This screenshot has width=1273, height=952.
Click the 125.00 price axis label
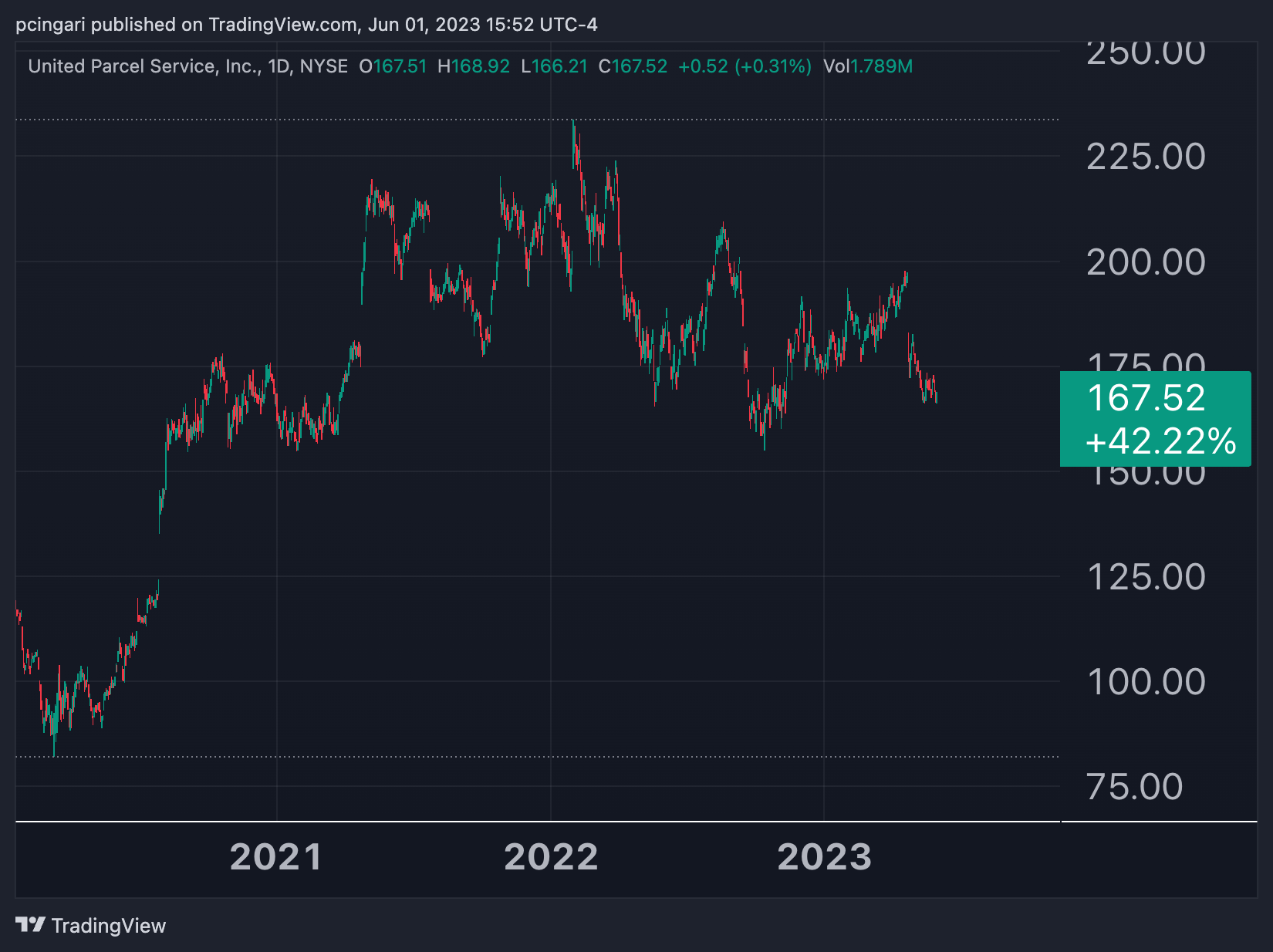(x=1146, y=577)
